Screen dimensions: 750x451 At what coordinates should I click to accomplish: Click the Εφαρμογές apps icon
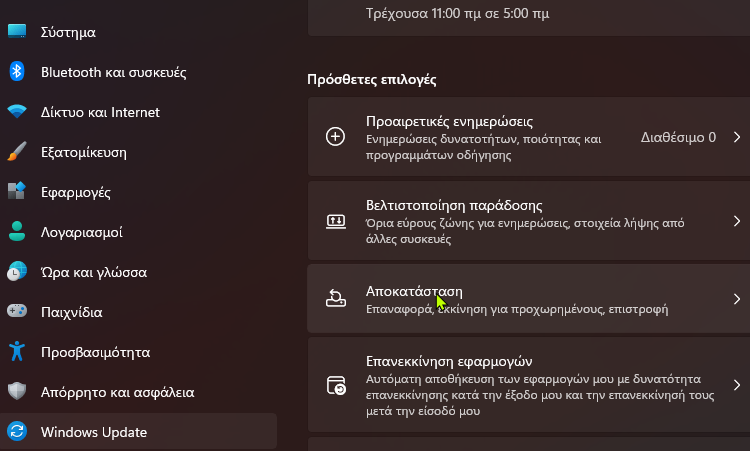coord(17,191)
